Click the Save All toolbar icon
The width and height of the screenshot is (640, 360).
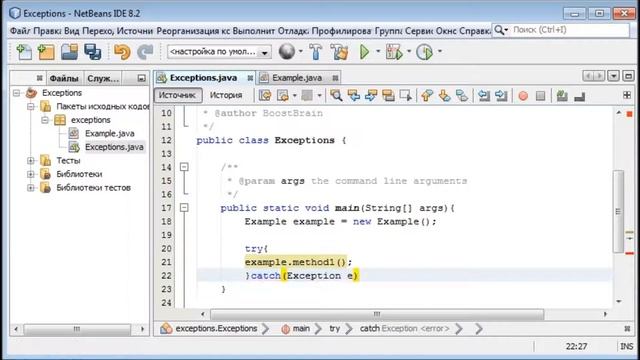[93, 52]
